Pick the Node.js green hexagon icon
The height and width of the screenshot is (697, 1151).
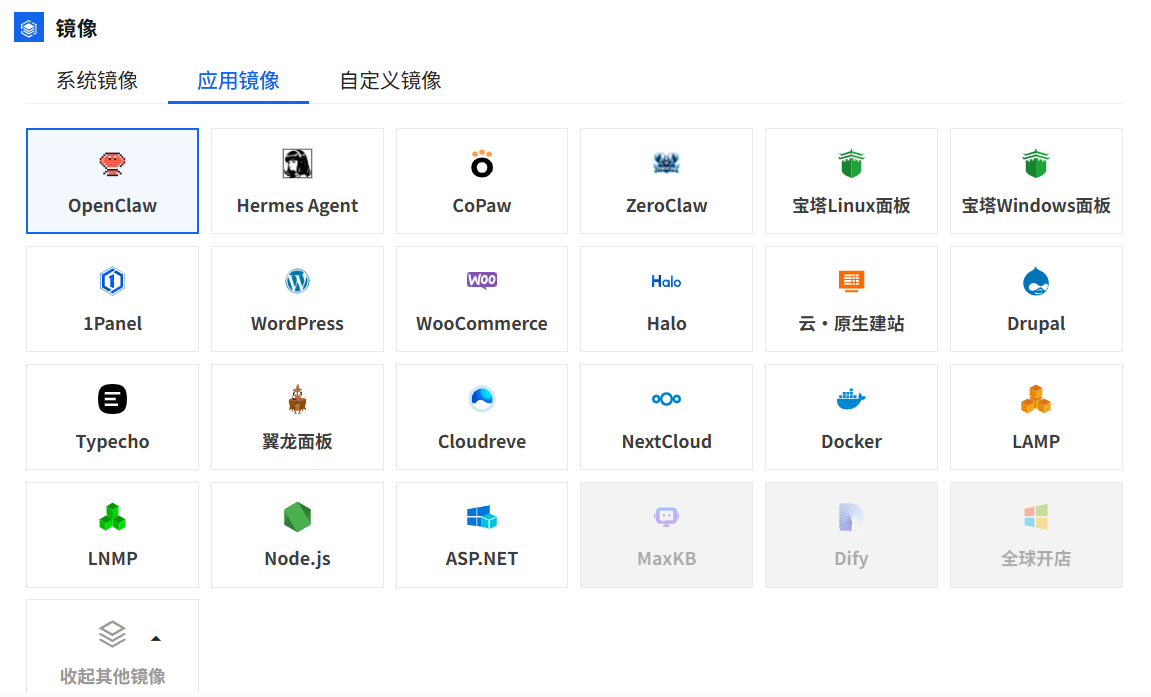click(x=297, y=517)
